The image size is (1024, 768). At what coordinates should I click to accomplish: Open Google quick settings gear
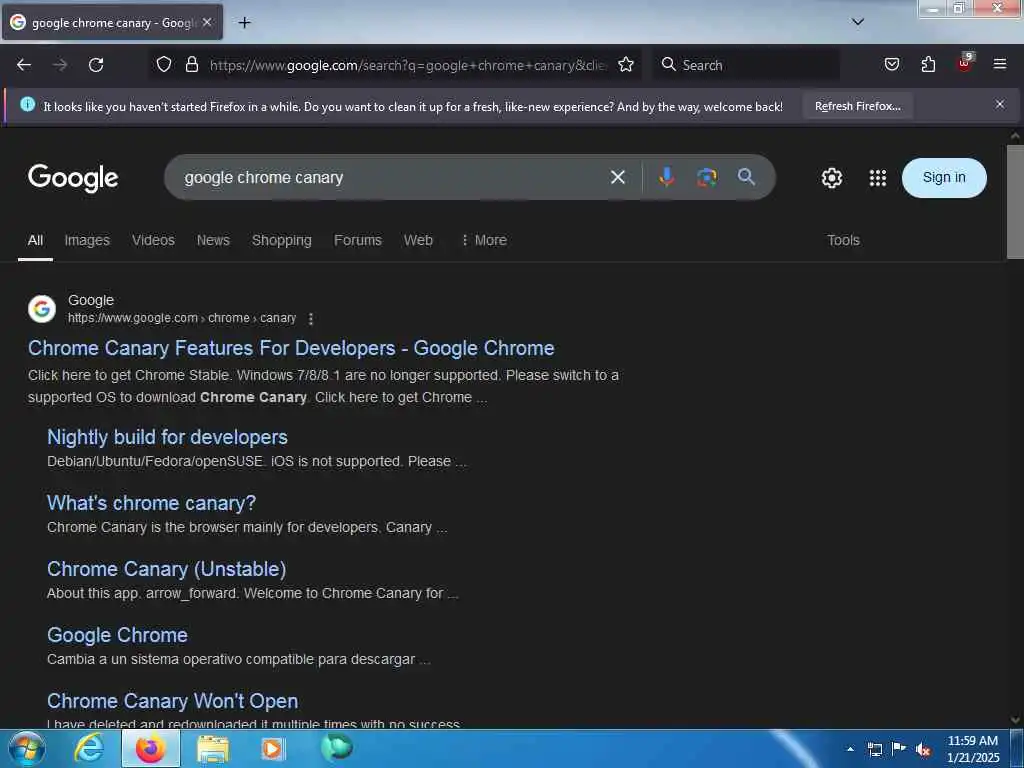(x=831, y=178)
